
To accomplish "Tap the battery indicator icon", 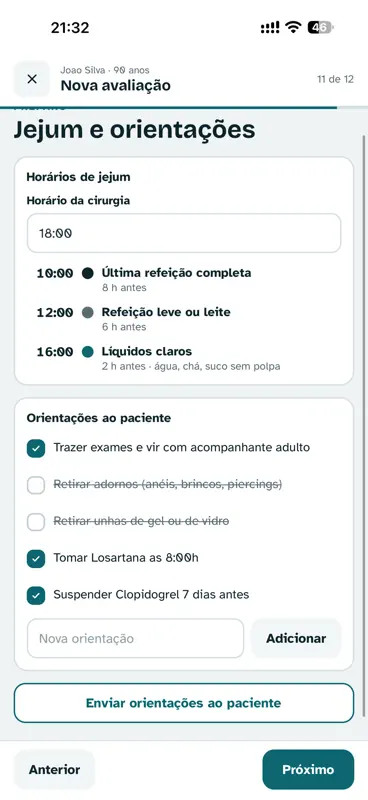I will pyautogui.click(x=320, y=27).
